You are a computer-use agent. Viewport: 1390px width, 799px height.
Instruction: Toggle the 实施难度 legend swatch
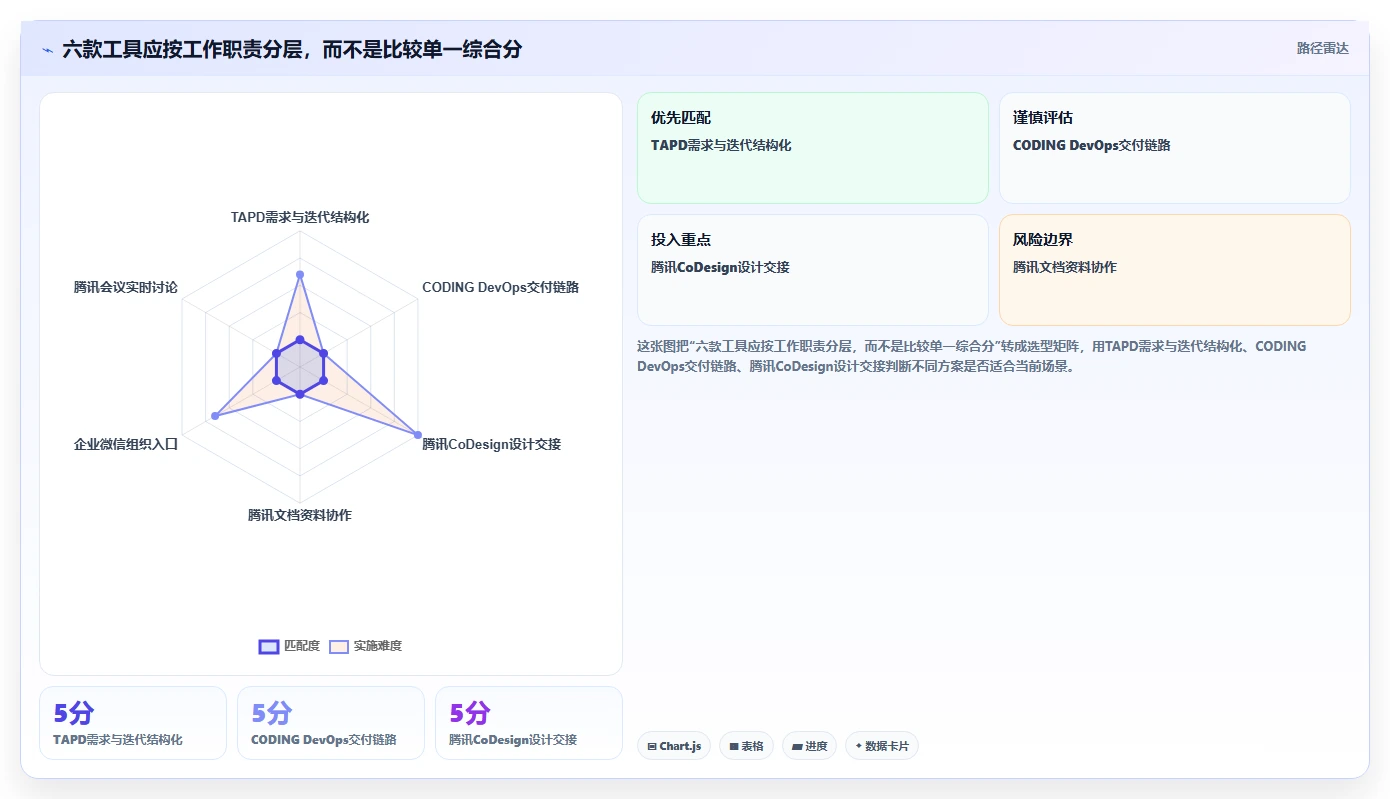[x=339, y=646]
